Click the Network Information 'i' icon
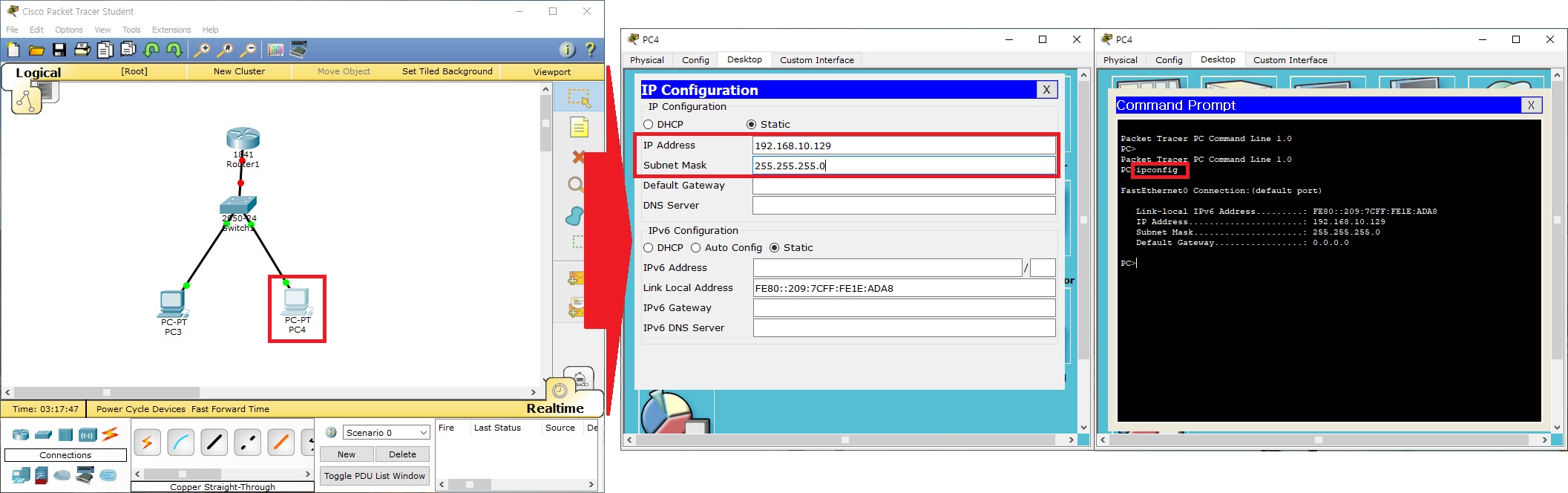The width and height of the screenshot is (1568, 493). tap(567, 50)
